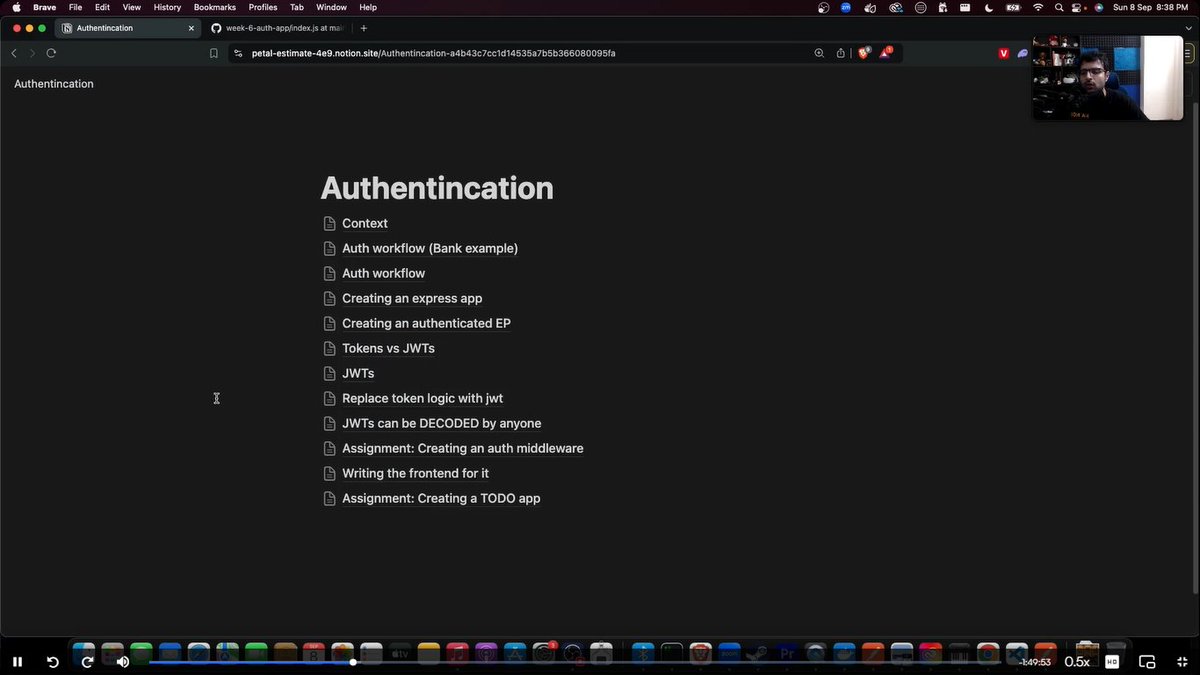
Task: Pause the video playback
Action: point(17,661)
